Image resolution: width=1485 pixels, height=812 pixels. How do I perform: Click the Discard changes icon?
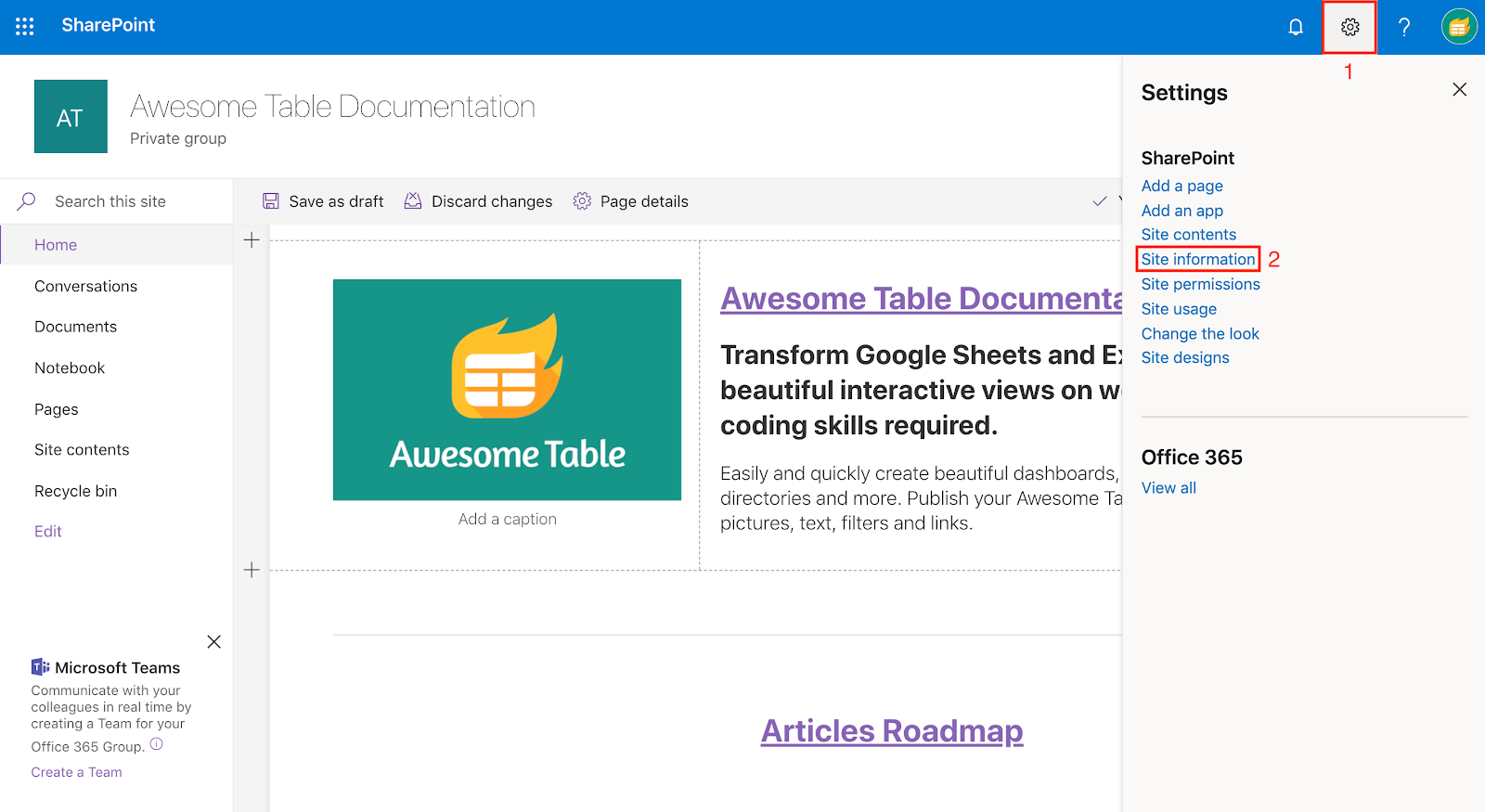[x=413, y=201]
